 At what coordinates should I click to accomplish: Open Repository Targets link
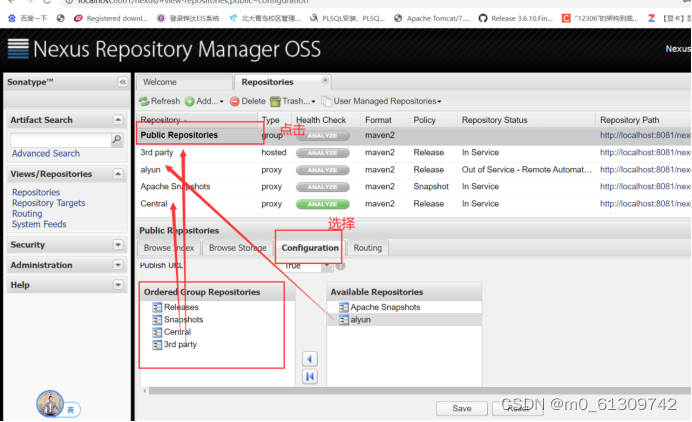pos(49,203)
